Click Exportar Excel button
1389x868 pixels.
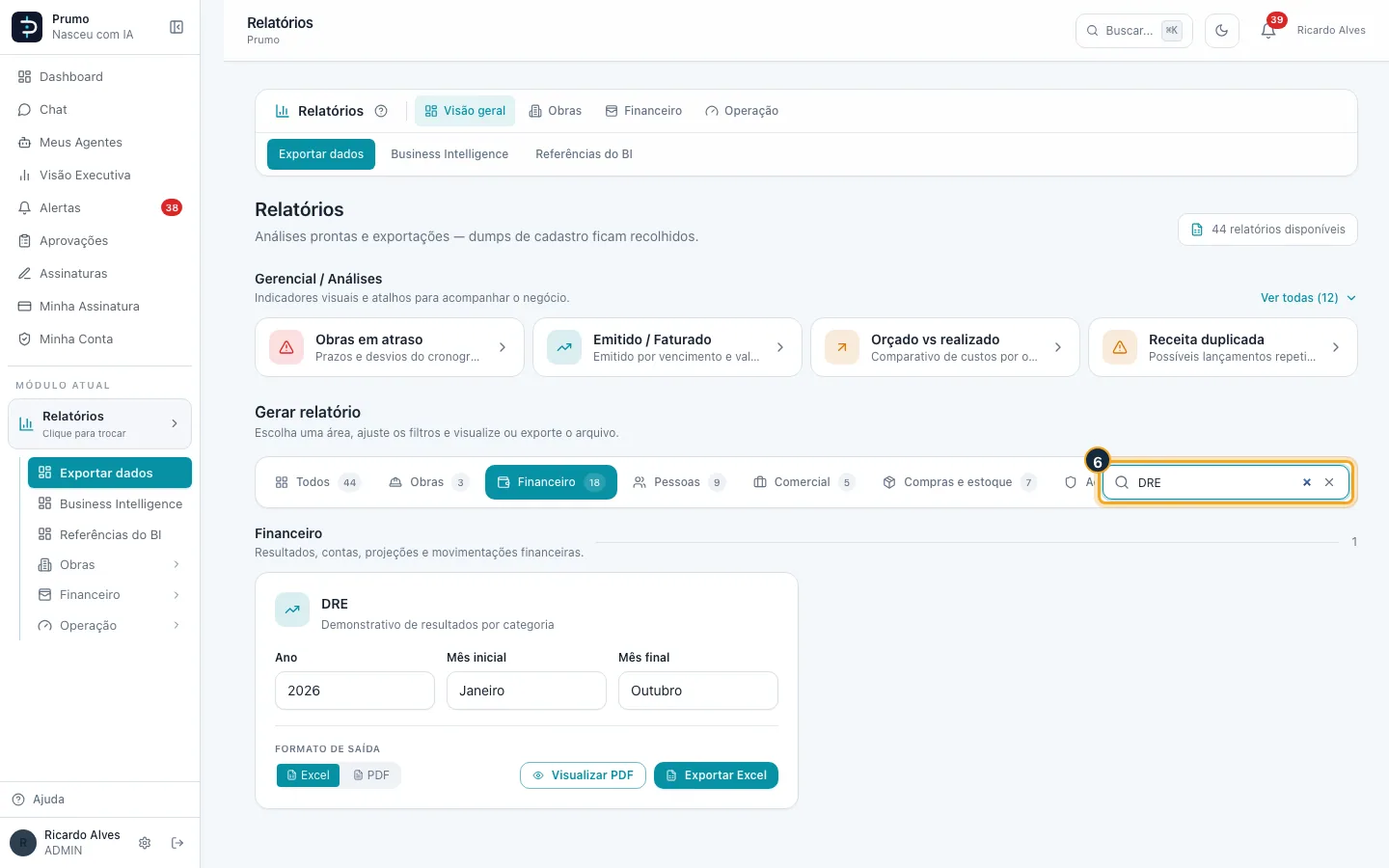click(x=716, y=775)
